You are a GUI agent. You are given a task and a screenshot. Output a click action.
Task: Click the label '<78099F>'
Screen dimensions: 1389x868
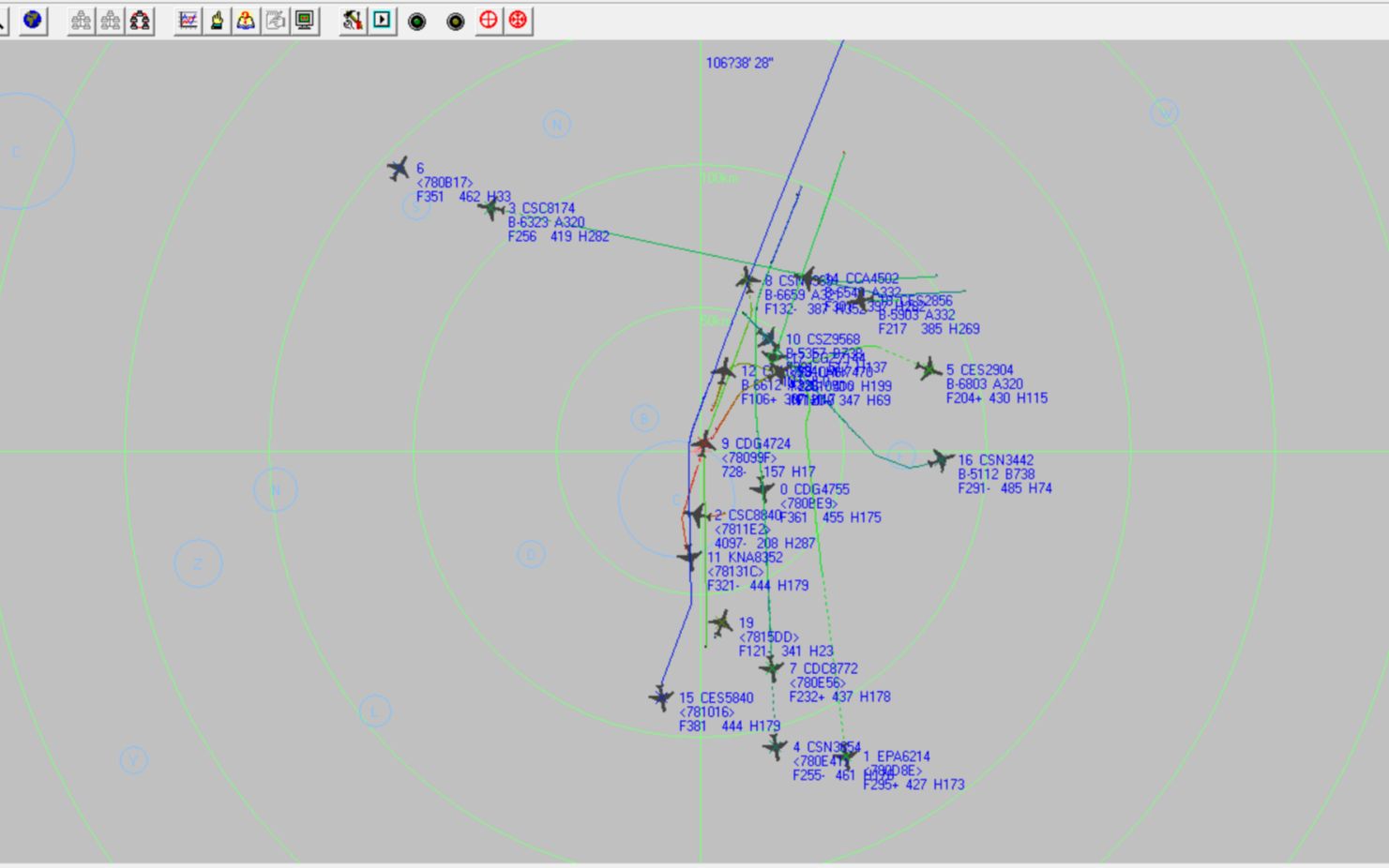748,458
